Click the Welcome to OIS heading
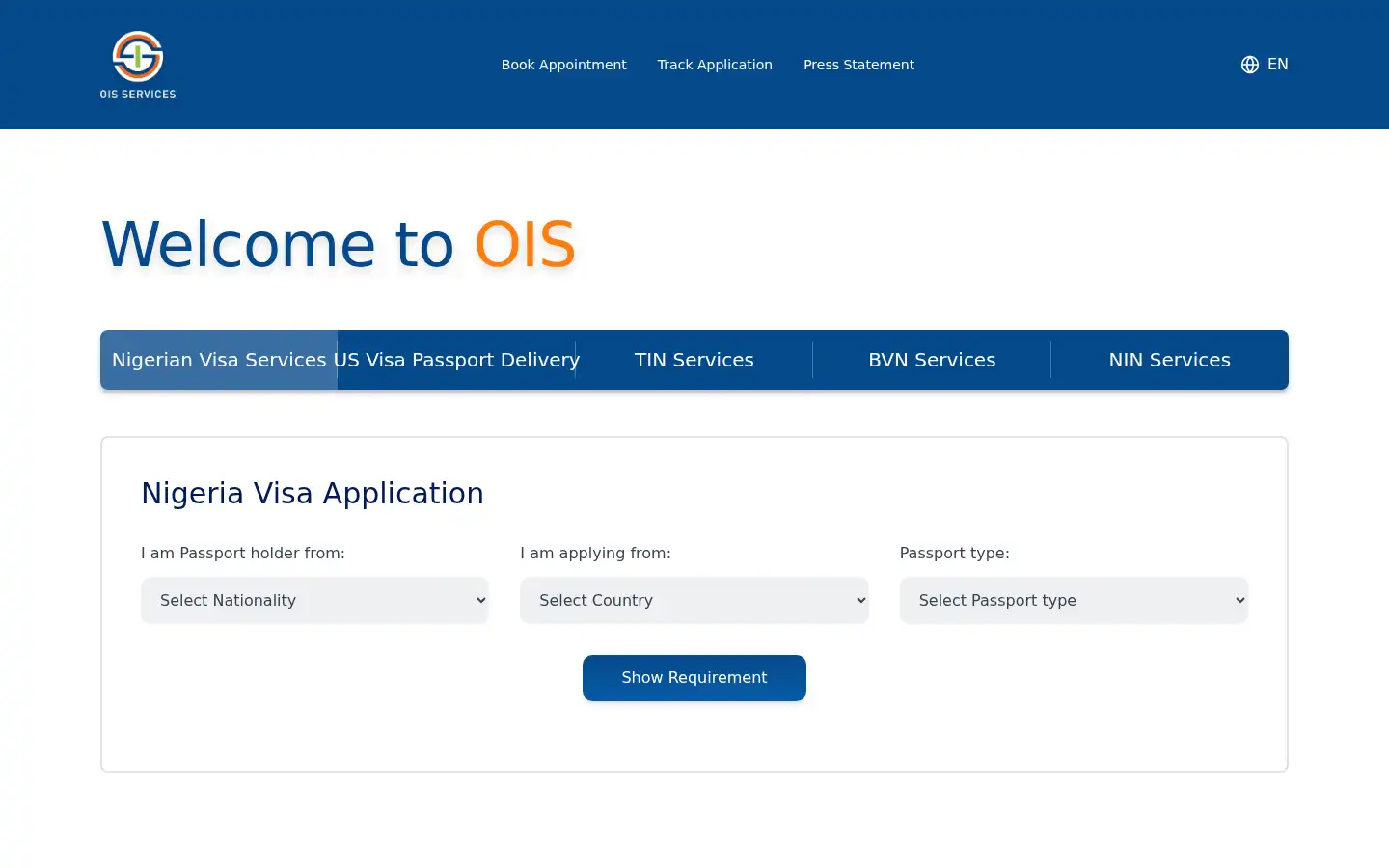The width and height of the screenshot is (1389, 868). point(339,244)
